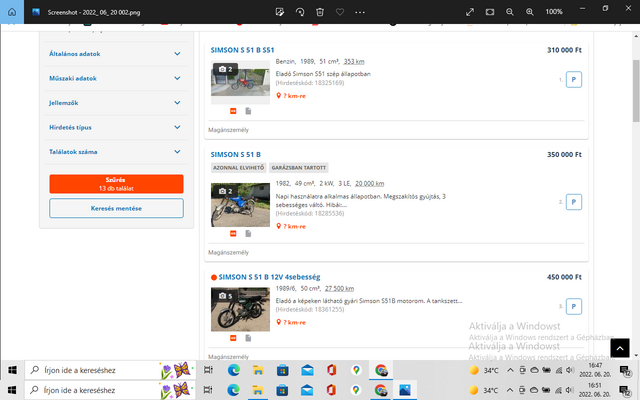Image resolution: width=640 pixels, height=400 pixels.
Task: Click the P parking button on the 310 000 Ft listing
Action: pyautogui.click(x=573, y=80)
